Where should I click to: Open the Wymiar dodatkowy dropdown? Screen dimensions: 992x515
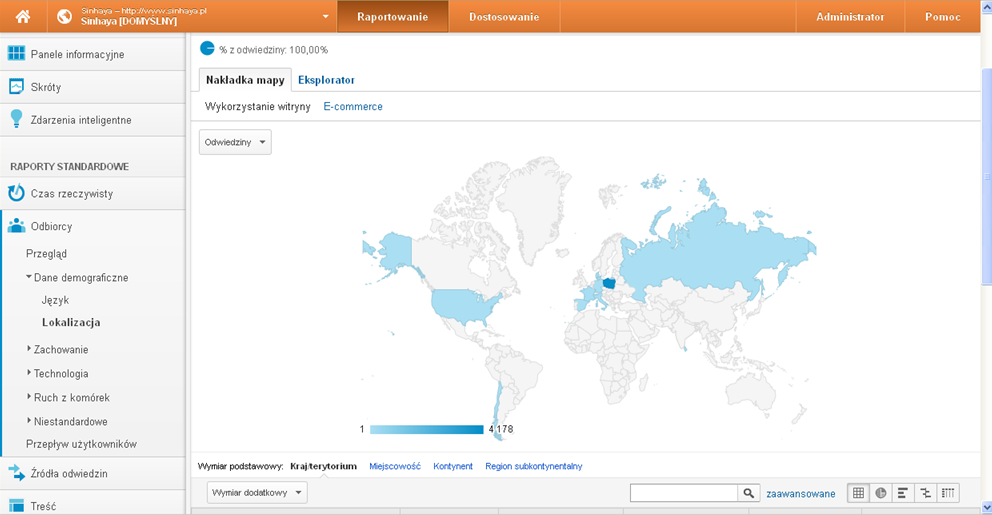tap(257, 493)
